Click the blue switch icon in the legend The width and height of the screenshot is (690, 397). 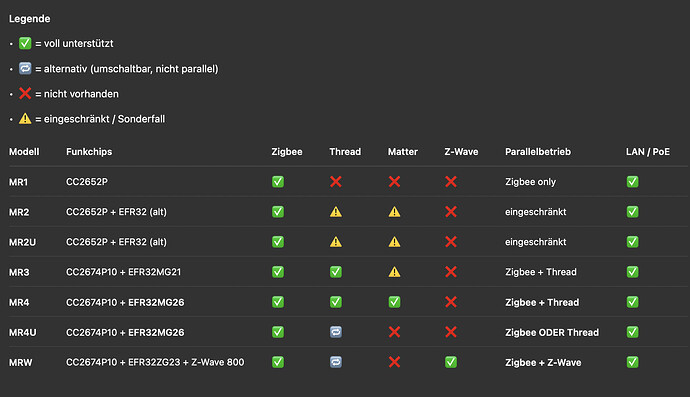pyautogui.click(x=25, y=68)
